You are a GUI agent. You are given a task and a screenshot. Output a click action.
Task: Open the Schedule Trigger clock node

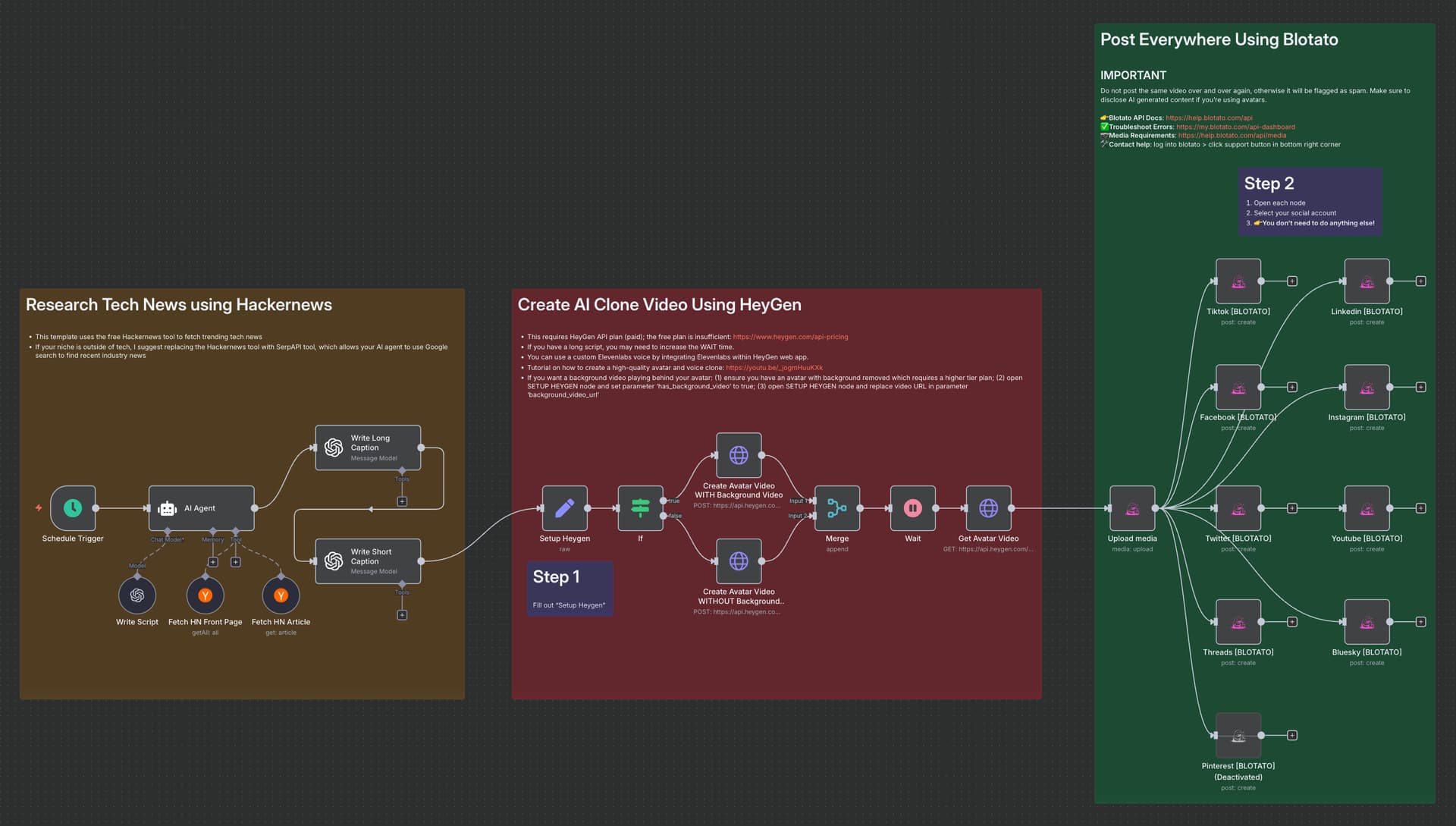pos(73,508)
